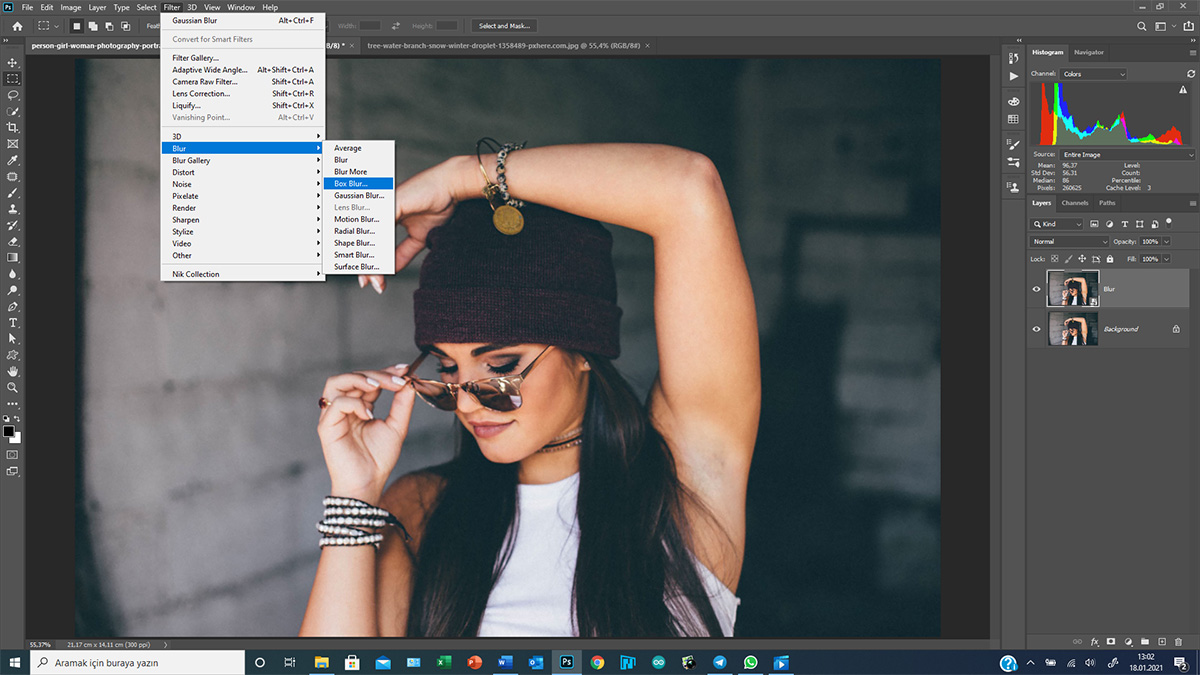The image size is (1200, 675).
Task: Create a new layer with plus icon
Action: pyautogui.click(x=1160, y=641)
